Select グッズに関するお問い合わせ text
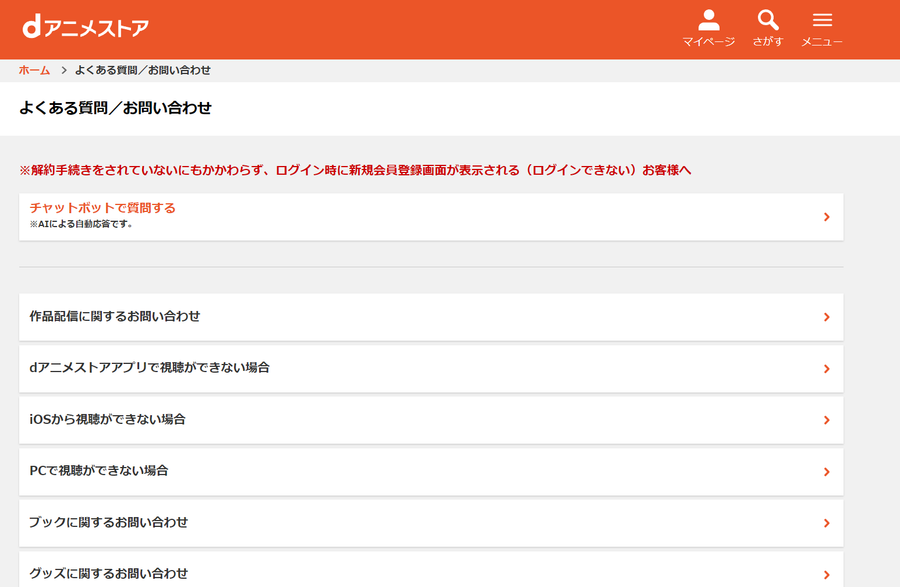Image resolution: width=900 pixels, height=587 pixels. pyautogui.click(x=108, y=573)
